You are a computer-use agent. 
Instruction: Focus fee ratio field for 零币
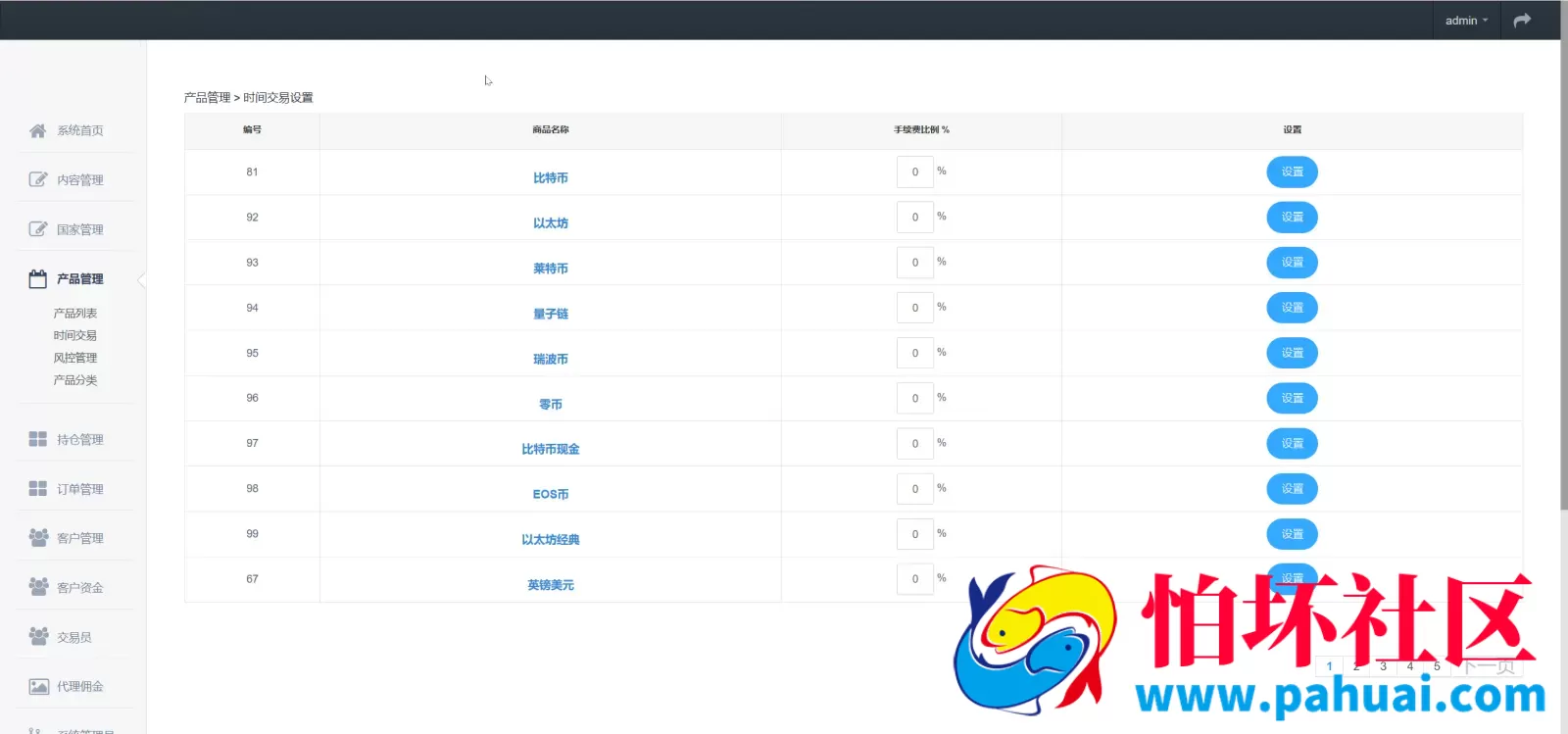click(915, 398)
